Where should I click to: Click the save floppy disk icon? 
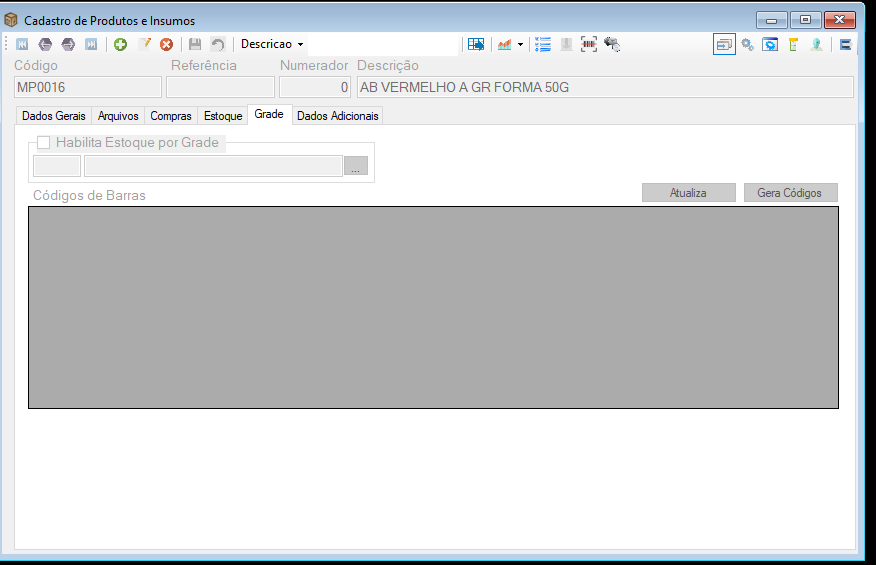(x=194, y=44)
